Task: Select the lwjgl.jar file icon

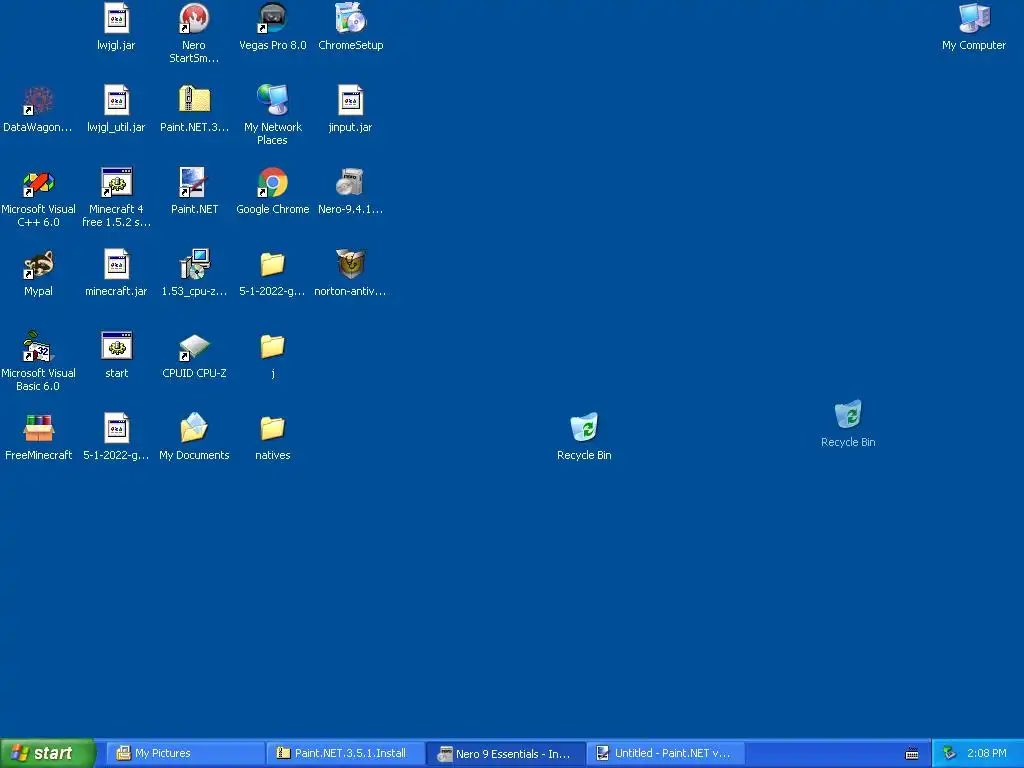Action: (116, 18)
